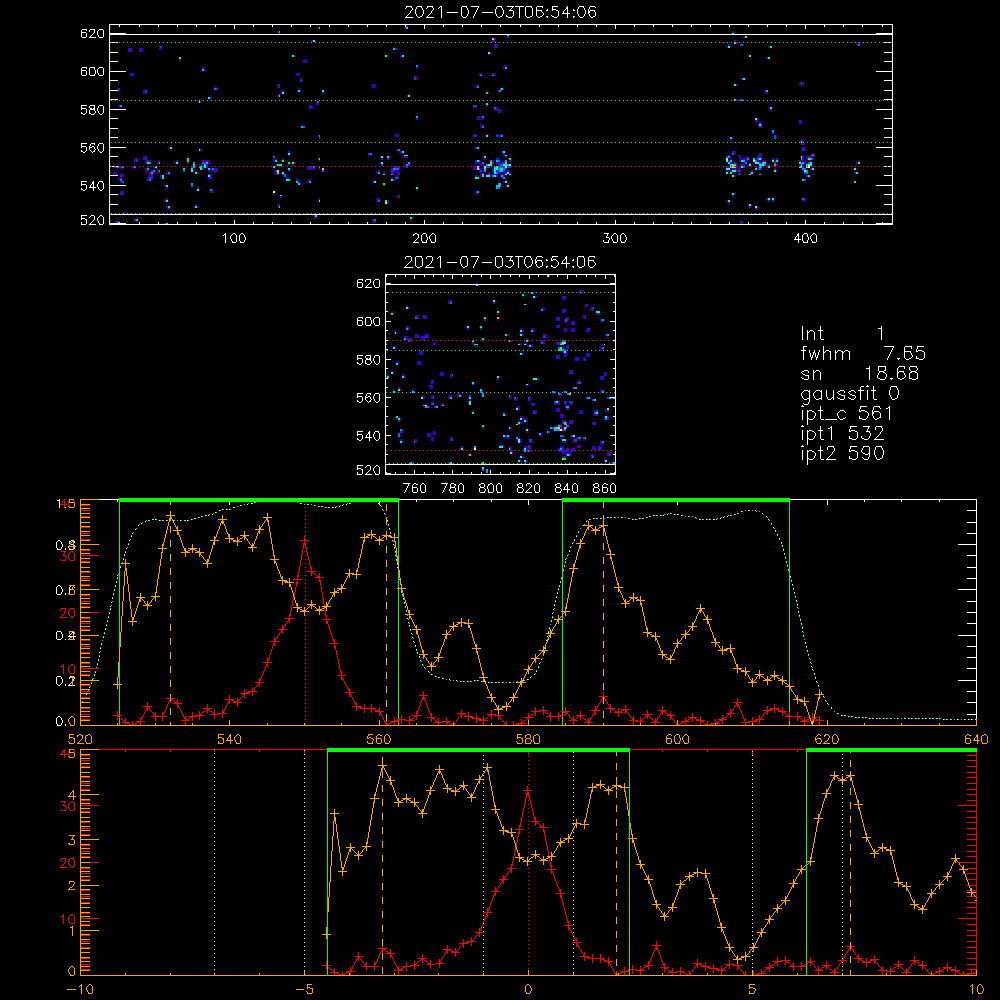Viewport: 1000px width, 1000px height.
Task: Click the x-axis label 580 on profile plot
Action: (528, 739)
